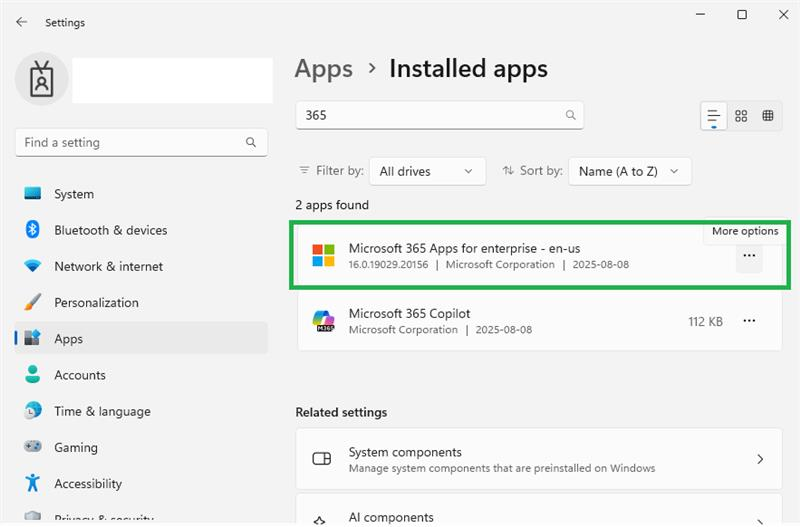The image size is (800, 527).
Task: Open Personalization settings
Action: 141,303
